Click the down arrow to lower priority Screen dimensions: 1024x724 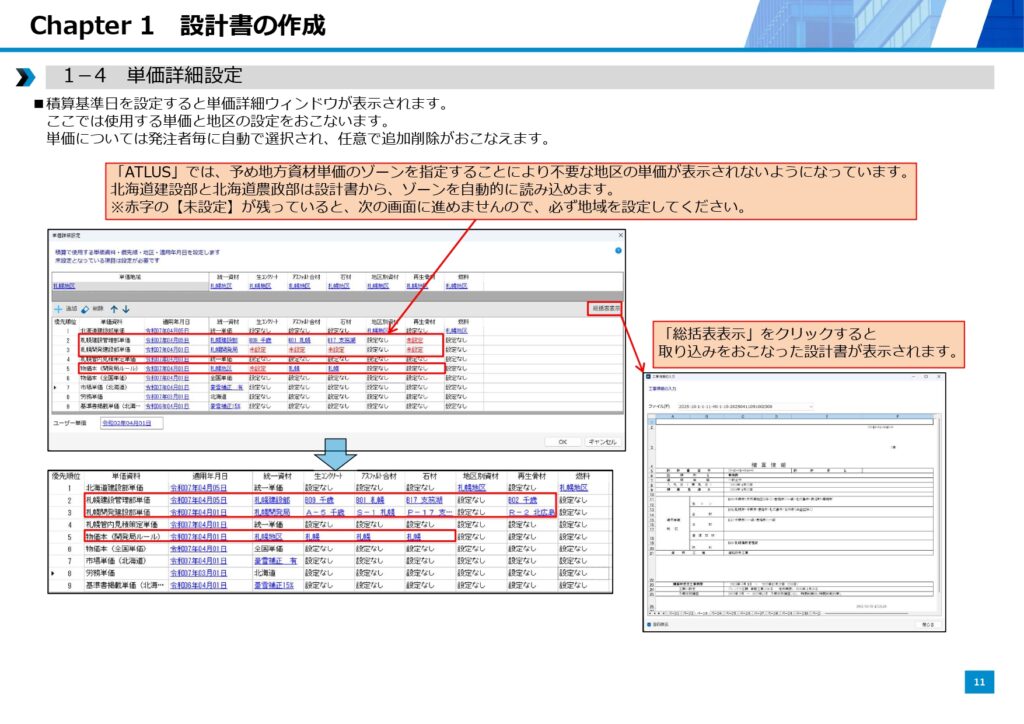coord(126,310)
